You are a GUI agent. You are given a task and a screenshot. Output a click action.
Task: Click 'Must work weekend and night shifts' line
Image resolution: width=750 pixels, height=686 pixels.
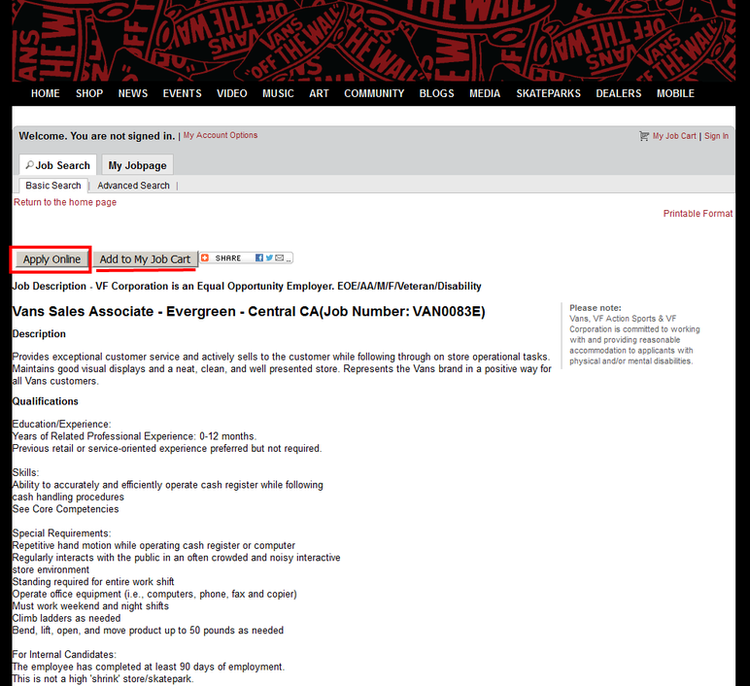tap(90, 606)
